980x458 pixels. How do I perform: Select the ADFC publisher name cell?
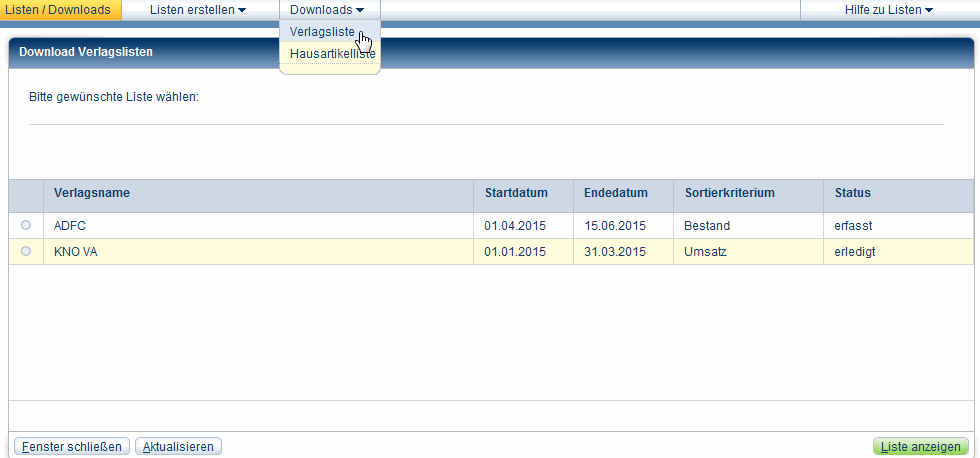coord(71,226)
